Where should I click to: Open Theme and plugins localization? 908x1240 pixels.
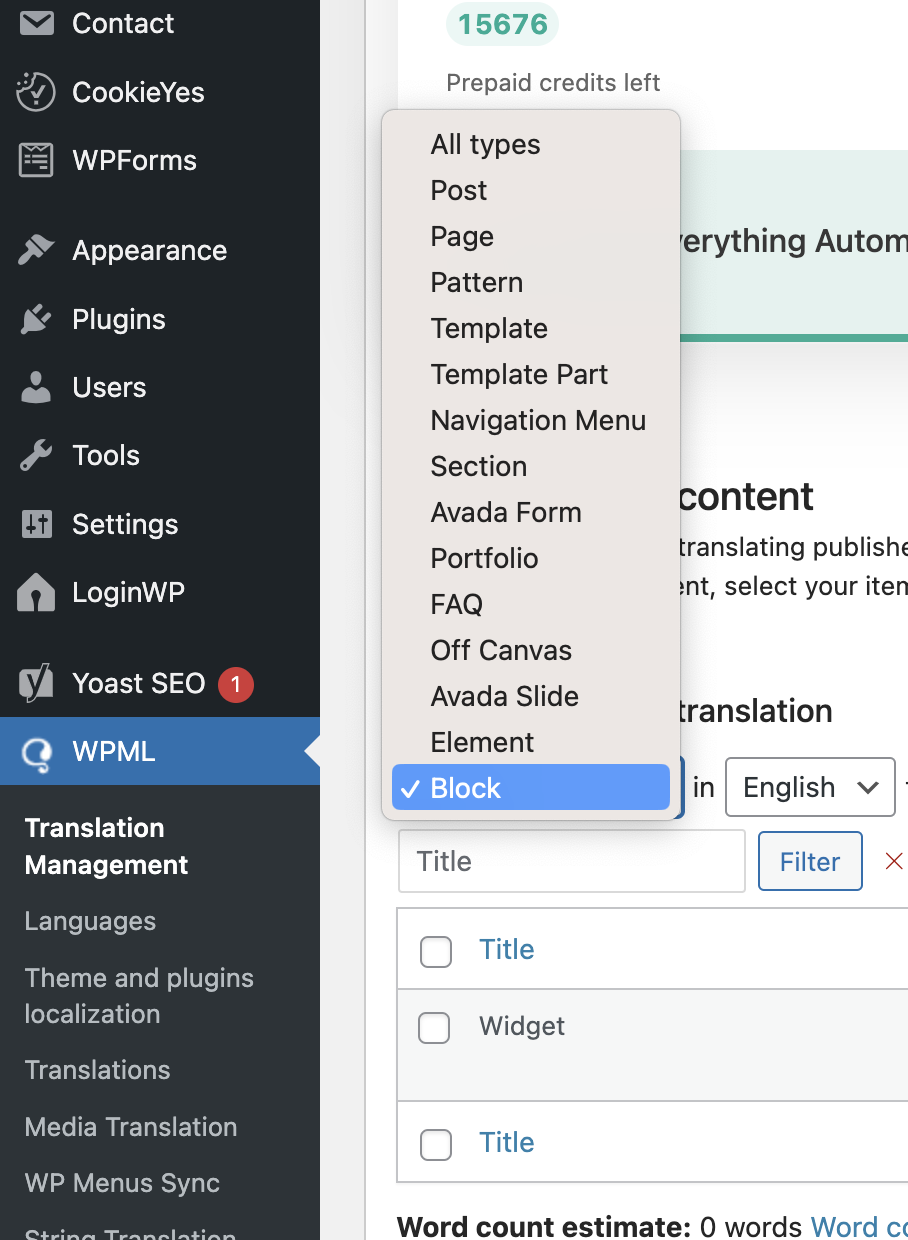tap(139, 996)
